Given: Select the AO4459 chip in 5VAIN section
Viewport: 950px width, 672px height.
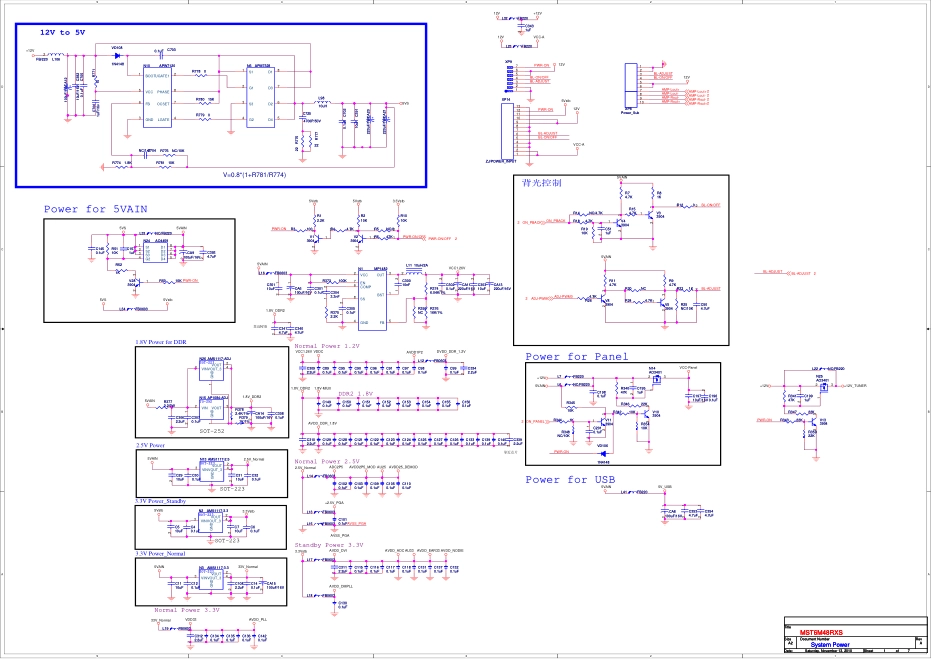Looking at the screenshot, I should coord(154,254).
